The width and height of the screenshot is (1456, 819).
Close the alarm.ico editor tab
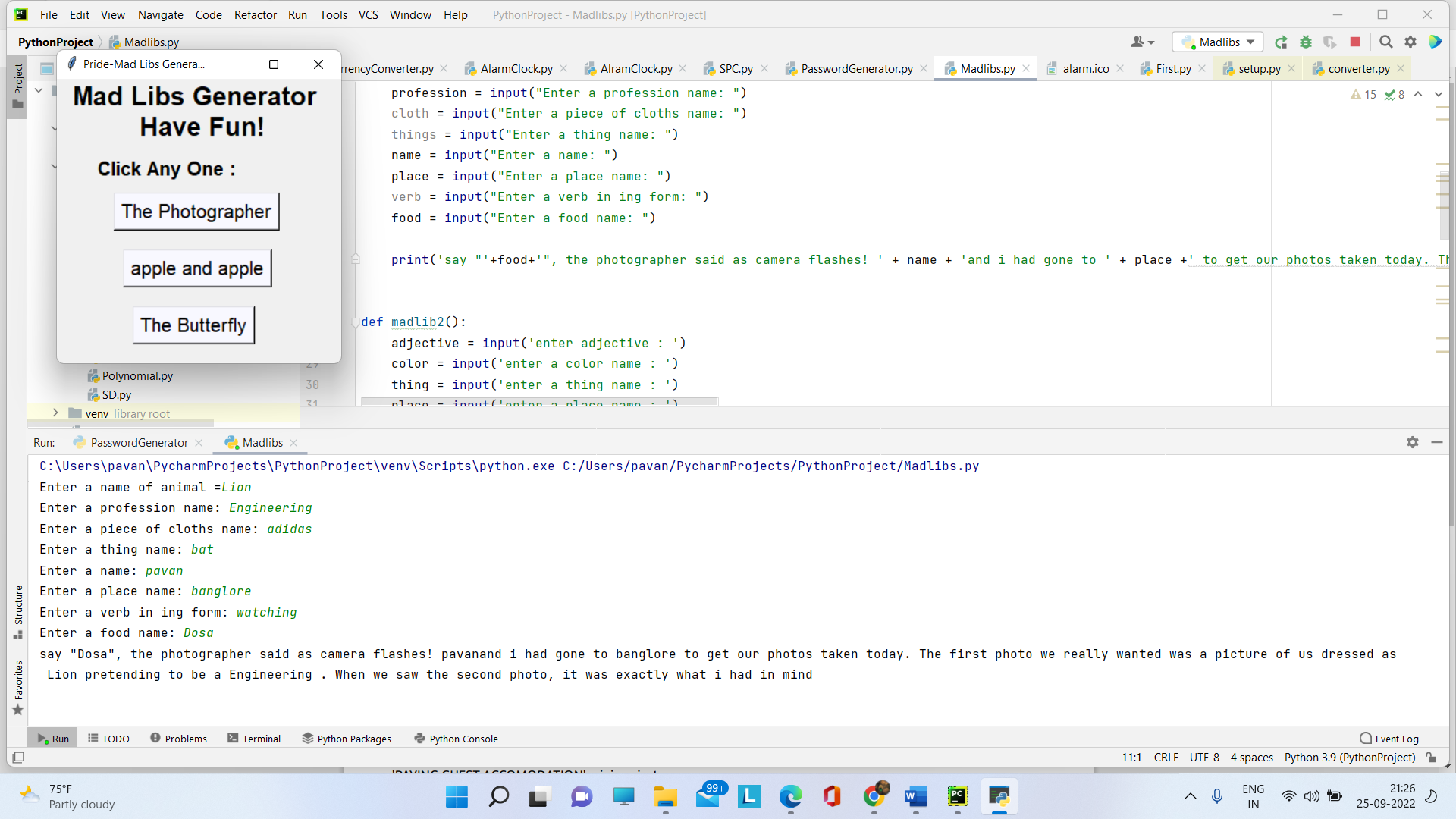coord(1120,69)
